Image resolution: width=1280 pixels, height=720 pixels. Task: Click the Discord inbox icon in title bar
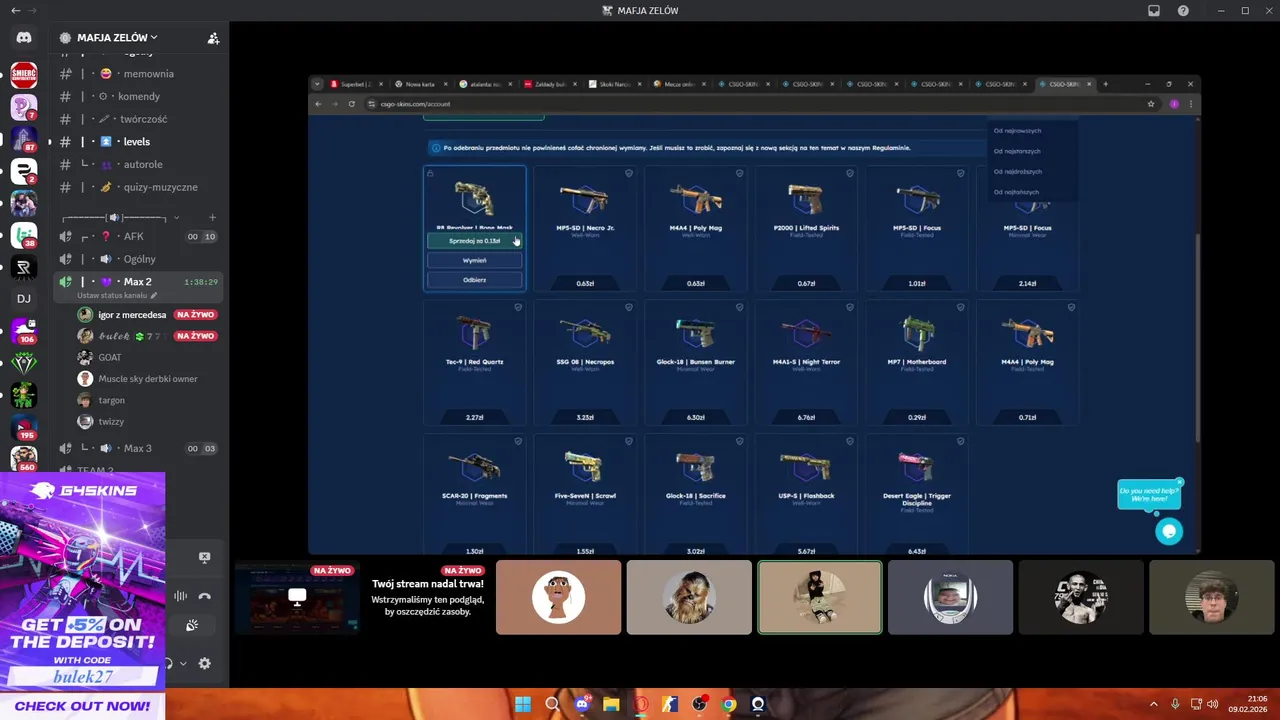(1154, 11)
